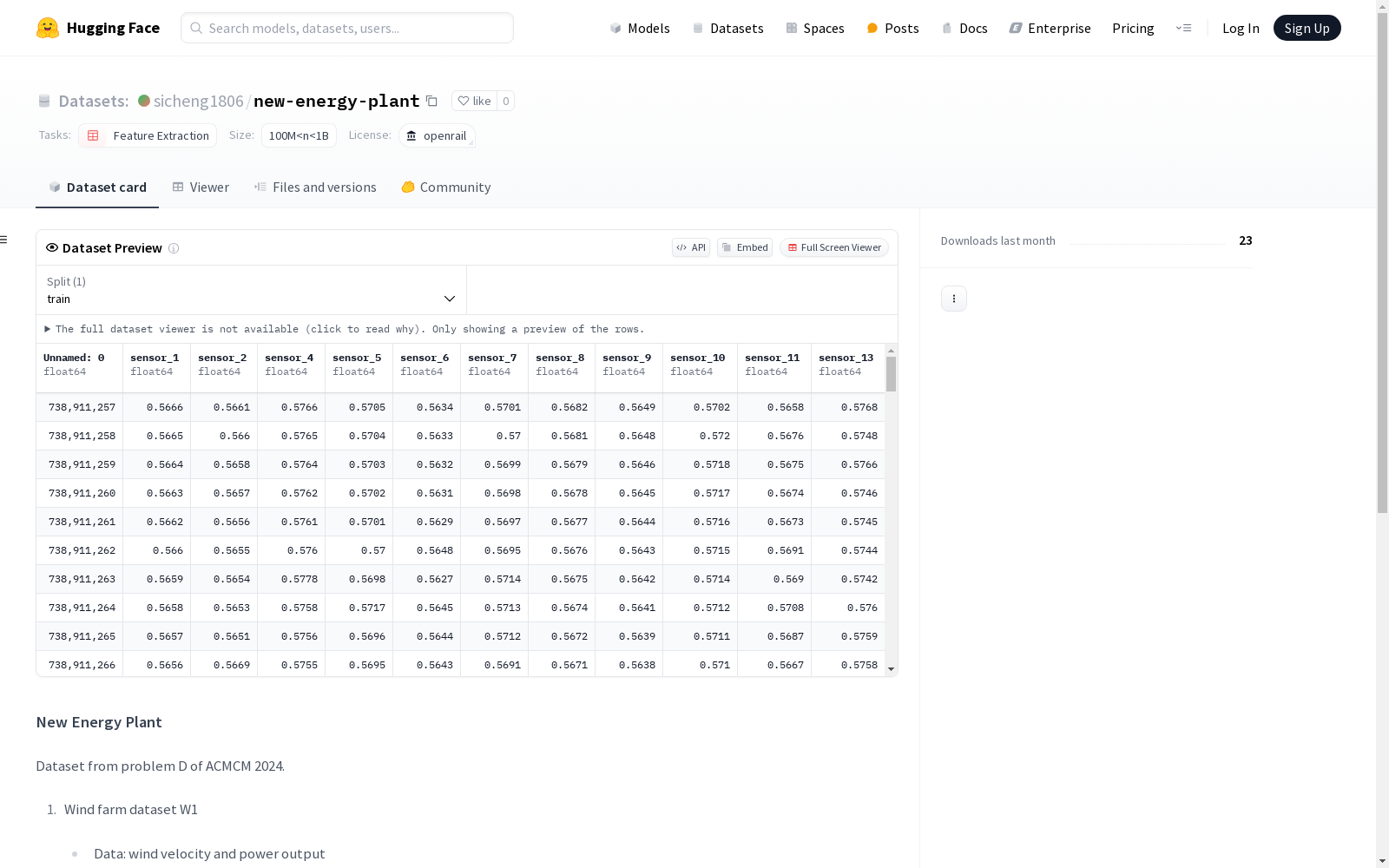Open Posts in the navigation bar

coord(892,28)
